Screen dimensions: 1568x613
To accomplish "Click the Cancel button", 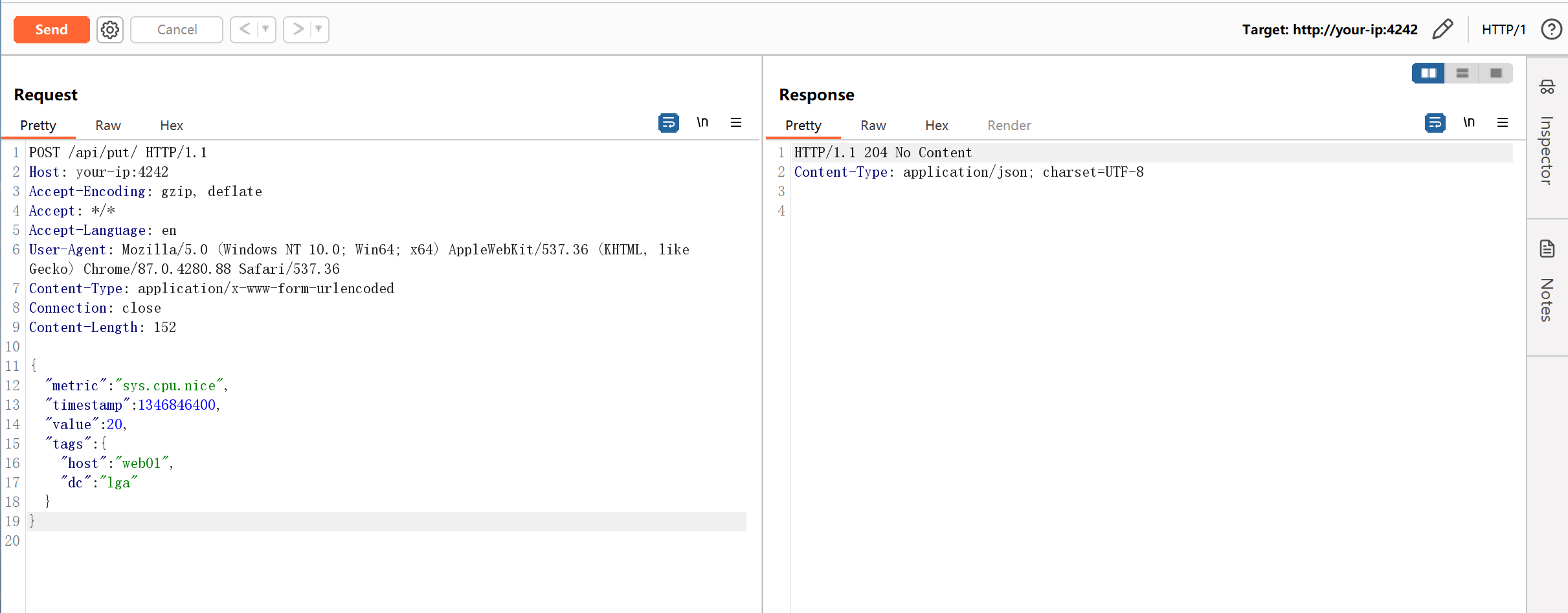I will (177, 30).
